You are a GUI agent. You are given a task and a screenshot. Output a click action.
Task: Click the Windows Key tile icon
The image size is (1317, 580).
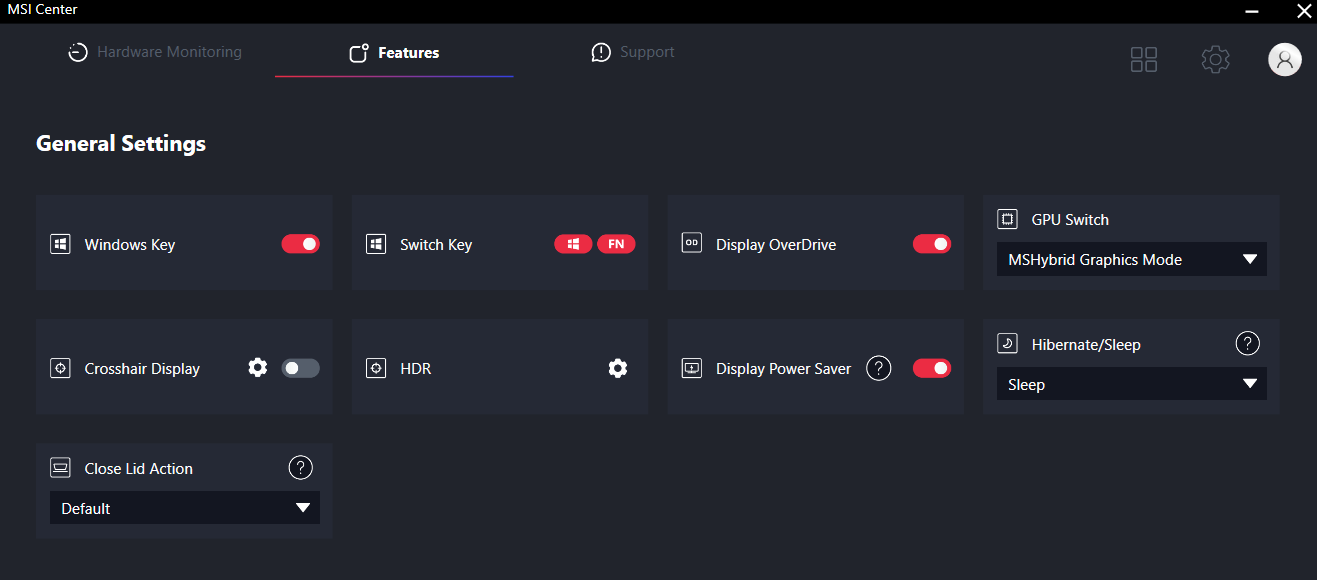[x=61, y=244]
